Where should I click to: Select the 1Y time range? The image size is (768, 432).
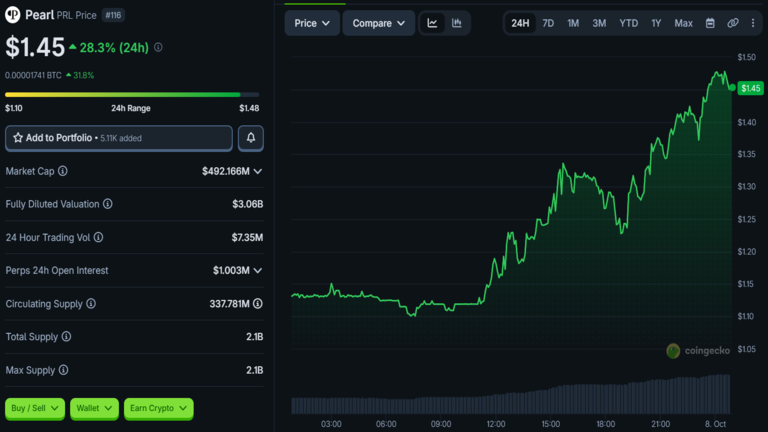click(x=656, y=23)
